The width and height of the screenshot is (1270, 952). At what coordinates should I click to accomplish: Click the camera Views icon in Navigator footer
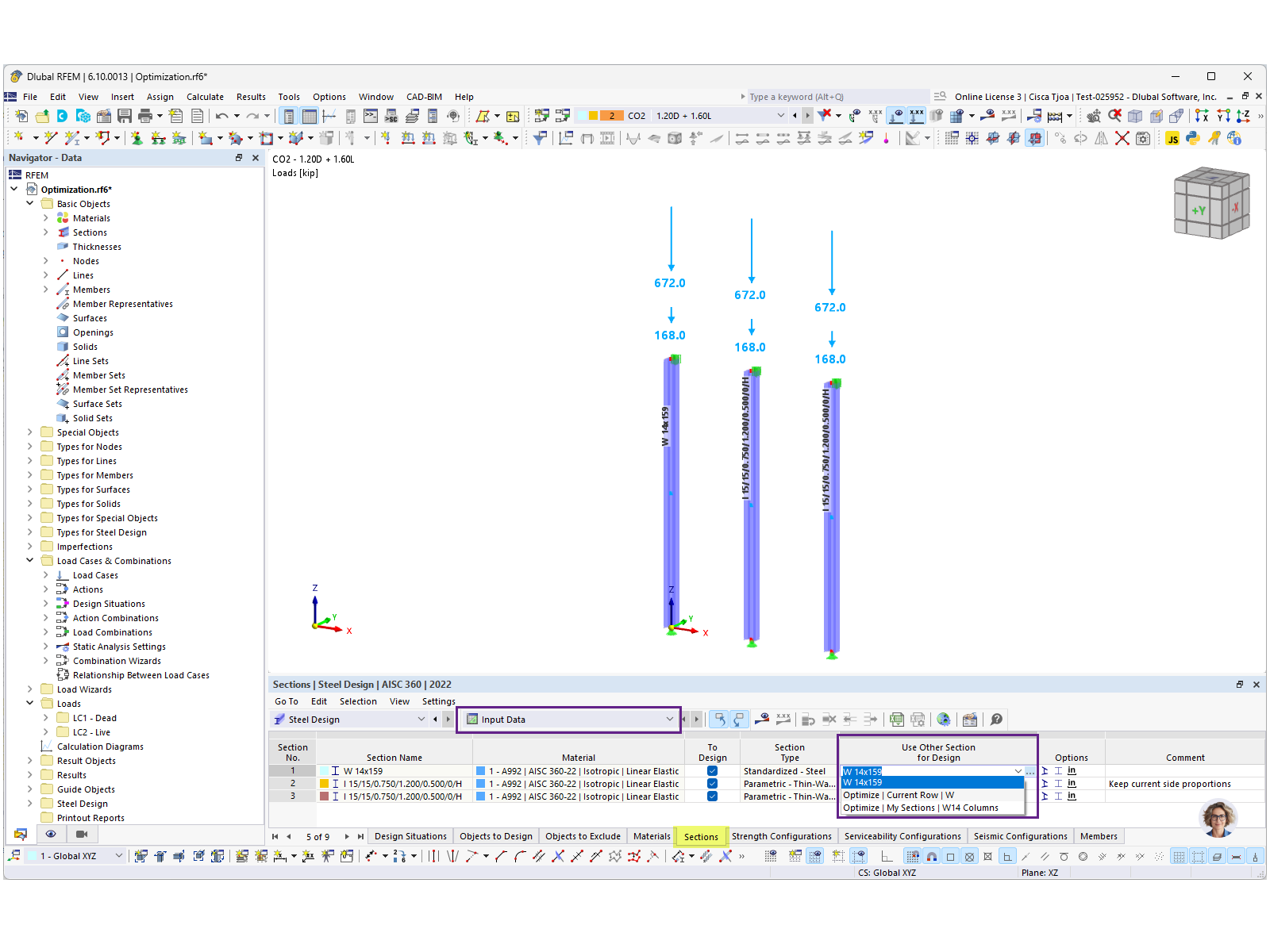point(81,834)
